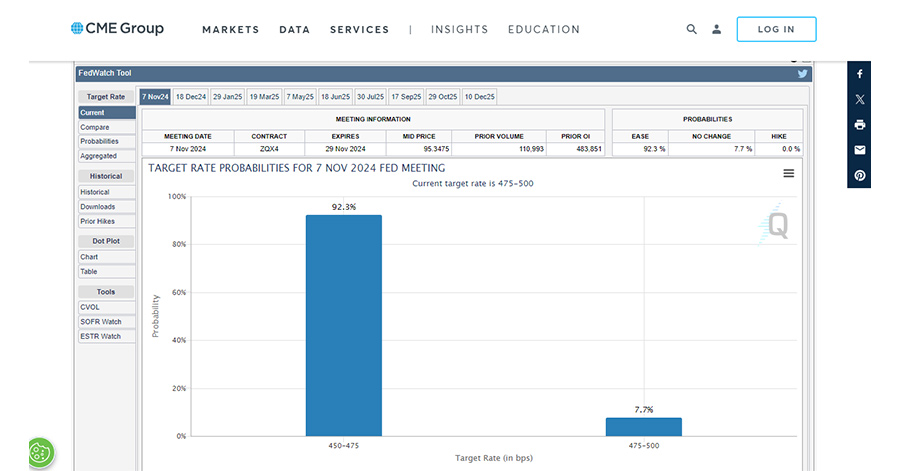Click the 92.3 % ease probability cell

pos(641,149)
